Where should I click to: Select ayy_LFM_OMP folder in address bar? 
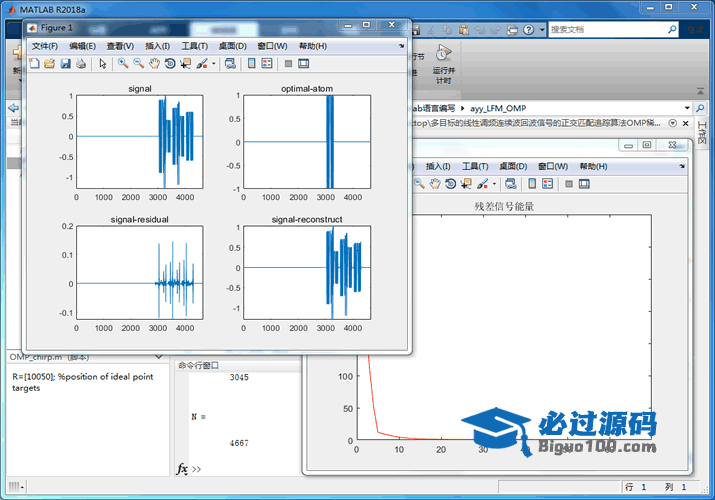coord(498,108)
